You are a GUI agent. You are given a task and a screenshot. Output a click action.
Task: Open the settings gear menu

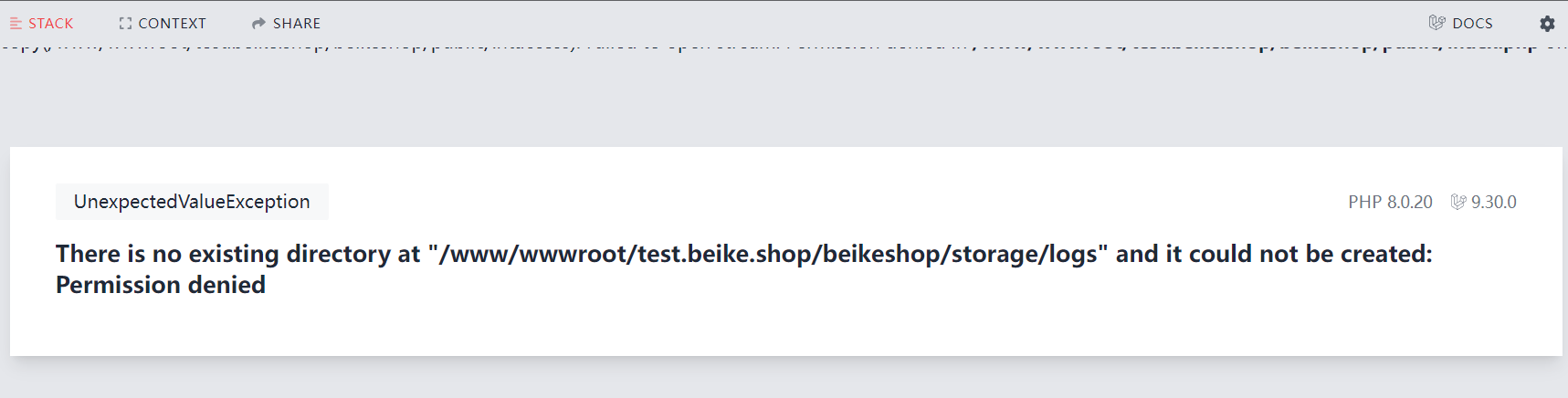(x=1547, y=24)
